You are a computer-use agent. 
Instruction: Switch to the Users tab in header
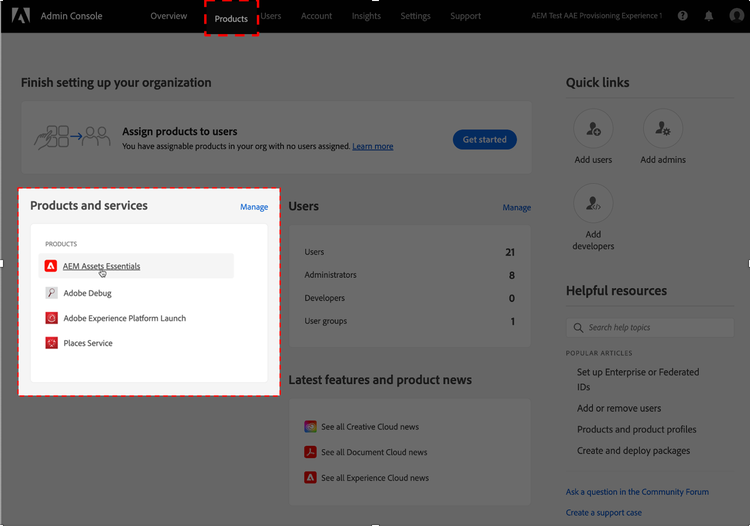click(271, 16)
